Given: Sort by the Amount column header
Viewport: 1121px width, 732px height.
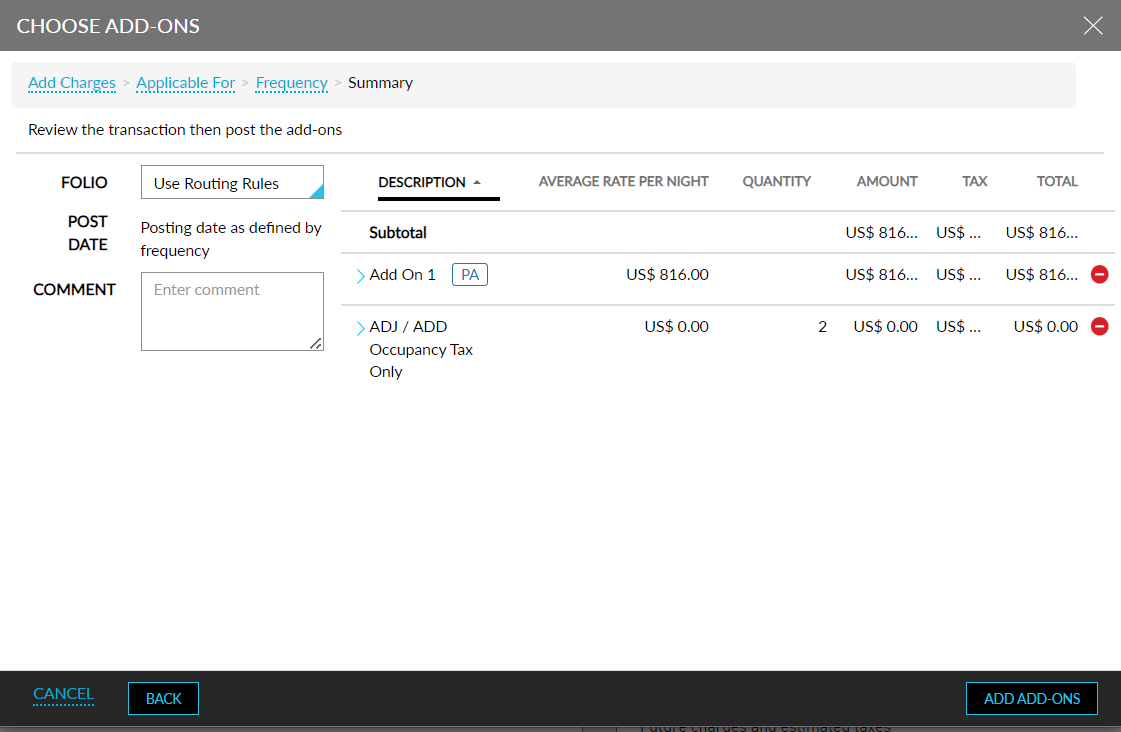Looking at the screenshot, I should point(887,182).
